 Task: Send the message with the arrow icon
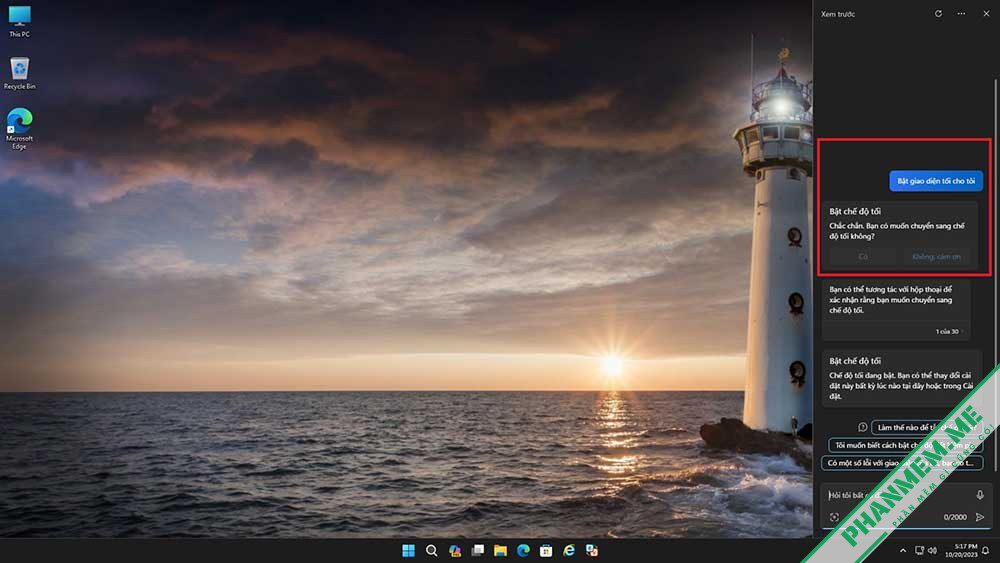980,517
